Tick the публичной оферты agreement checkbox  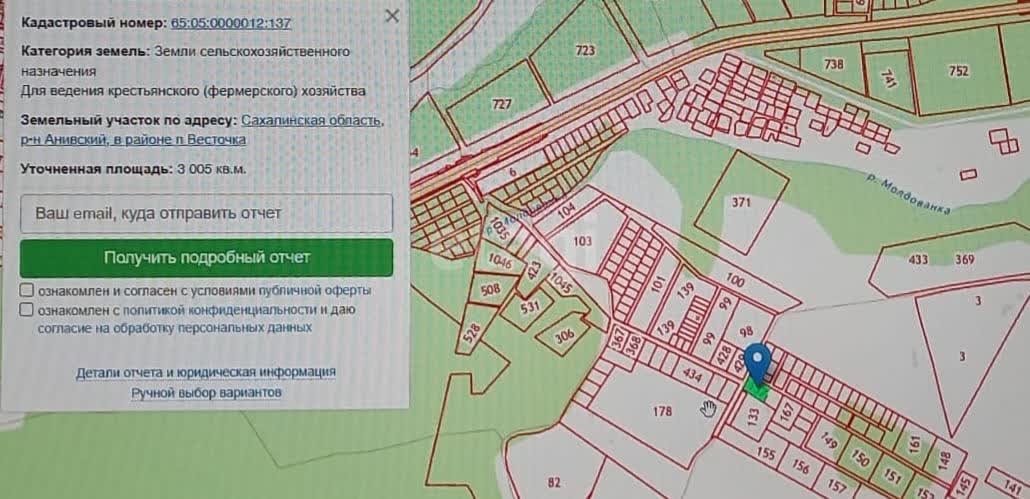26,290
